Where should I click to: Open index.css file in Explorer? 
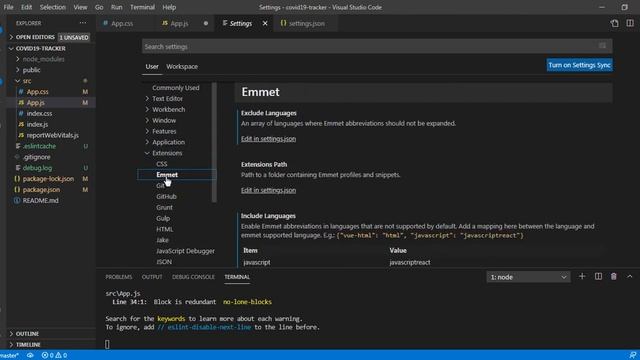coord(39,113)
